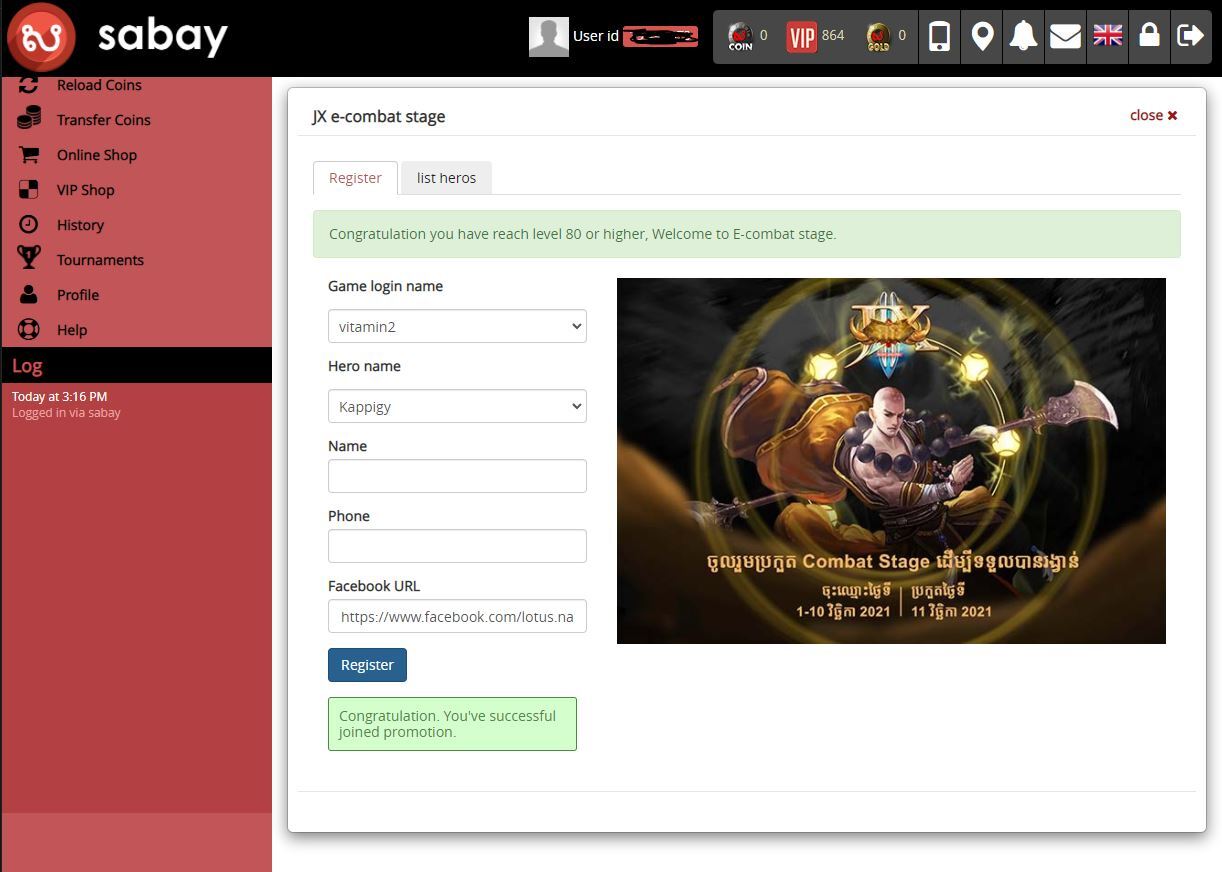1222x872 pixels.
Task: Open the location pin icon
Action: click(982, 37)
